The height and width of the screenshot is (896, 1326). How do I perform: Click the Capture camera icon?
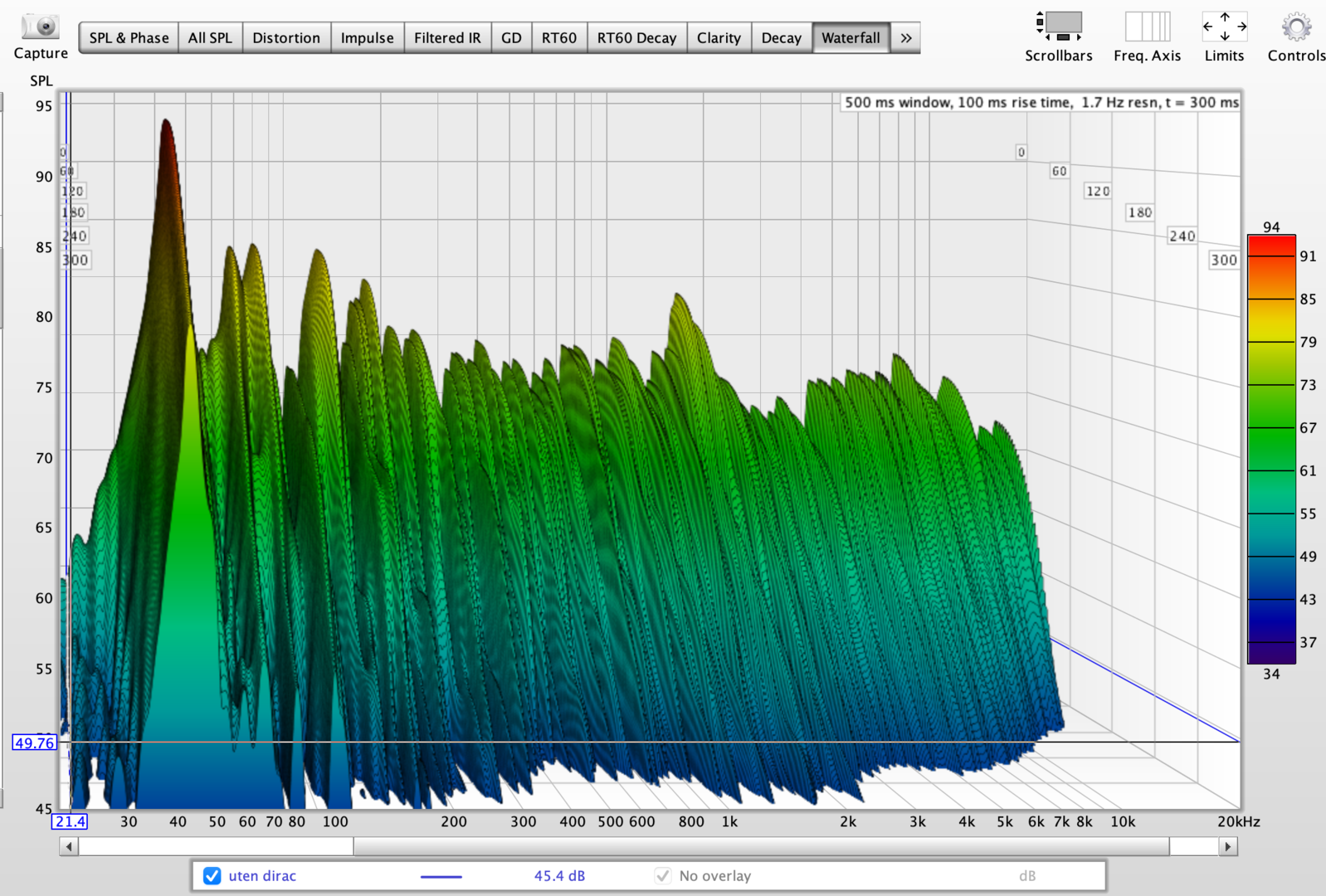pos(40,27)
